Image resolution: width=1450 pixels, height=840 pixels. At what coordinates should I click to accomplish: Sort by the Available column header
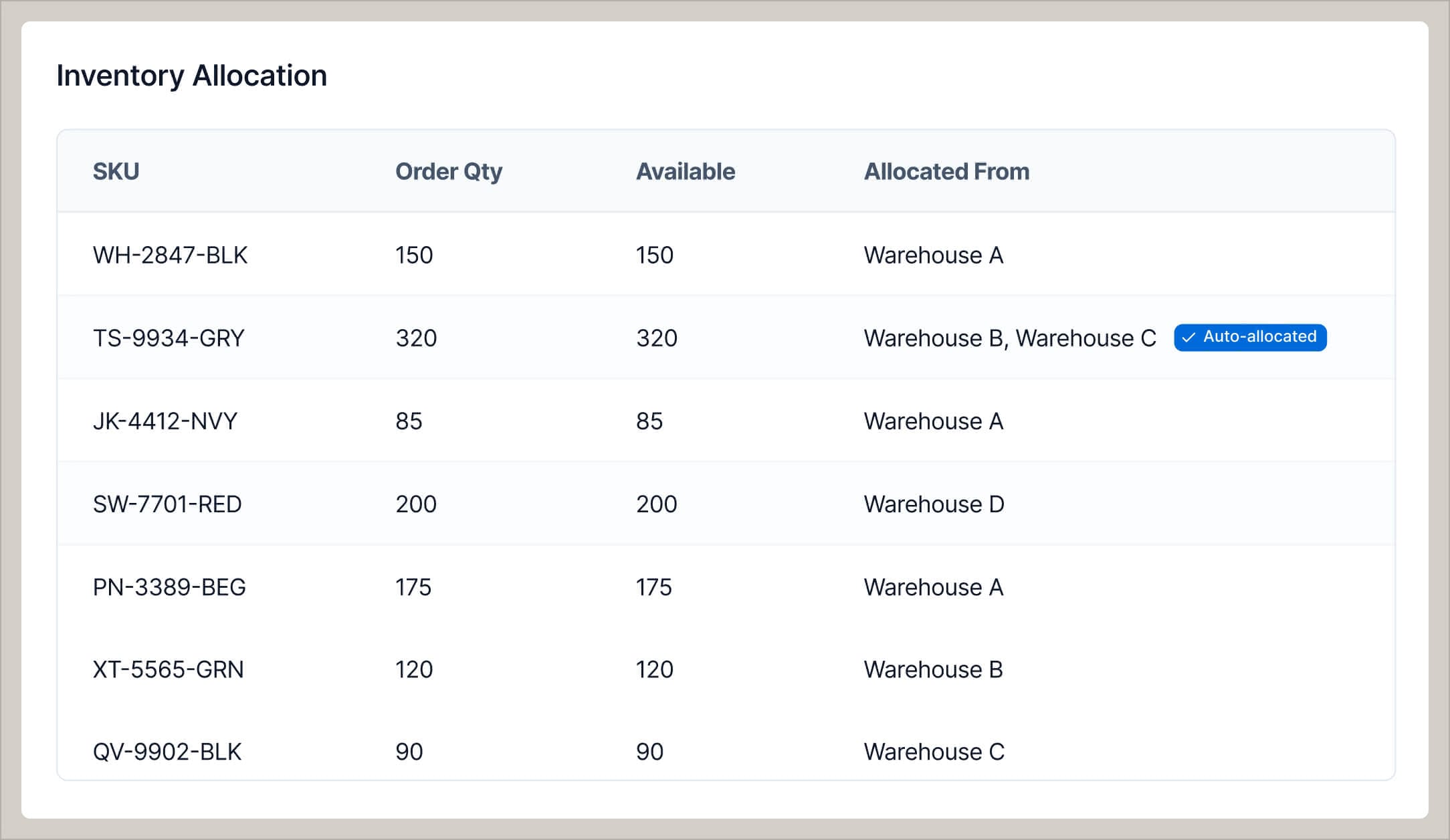click(x=685, y=171)
